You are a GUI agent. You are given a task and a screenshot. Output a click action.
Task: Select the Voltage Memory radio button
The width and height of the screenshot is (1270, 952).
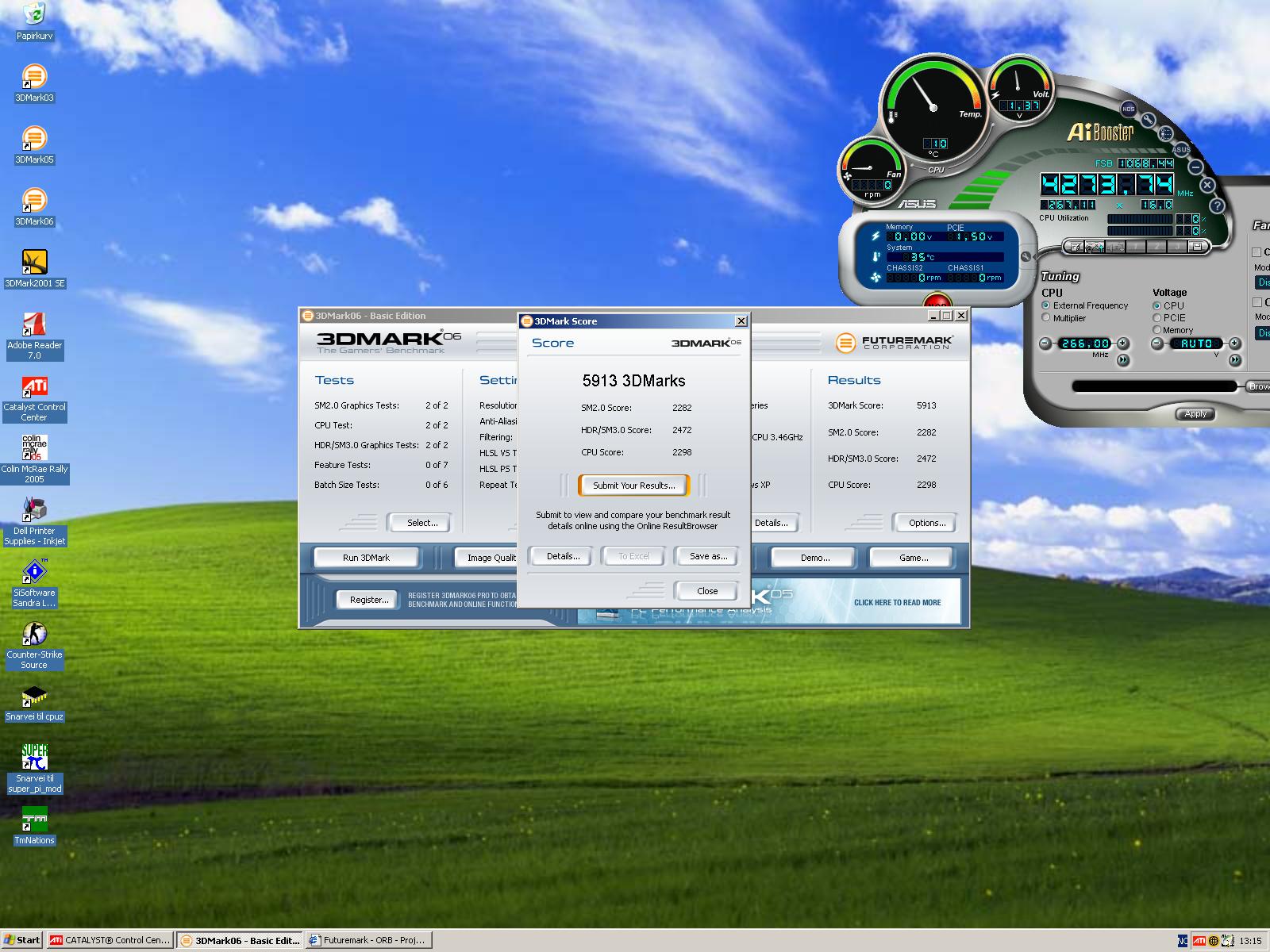coord(1156,330)
